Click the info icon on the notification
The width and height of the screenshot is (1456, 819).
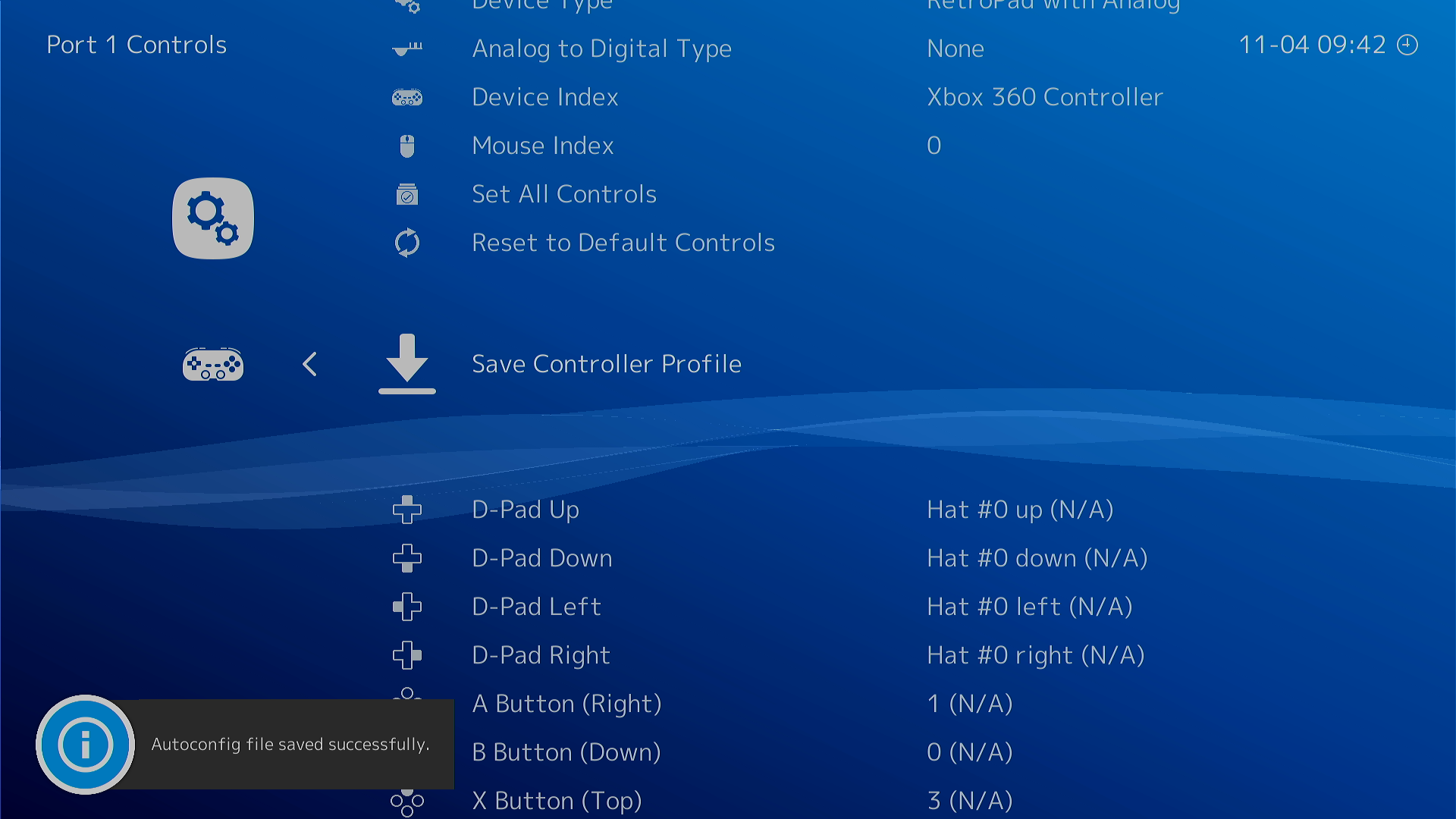click(x=85, y=745)
